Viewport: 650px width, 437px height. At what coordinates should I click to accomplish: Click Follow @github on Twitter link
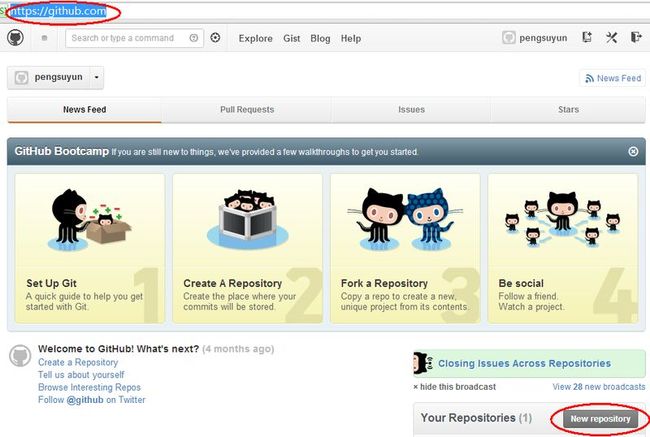(92, 400)
